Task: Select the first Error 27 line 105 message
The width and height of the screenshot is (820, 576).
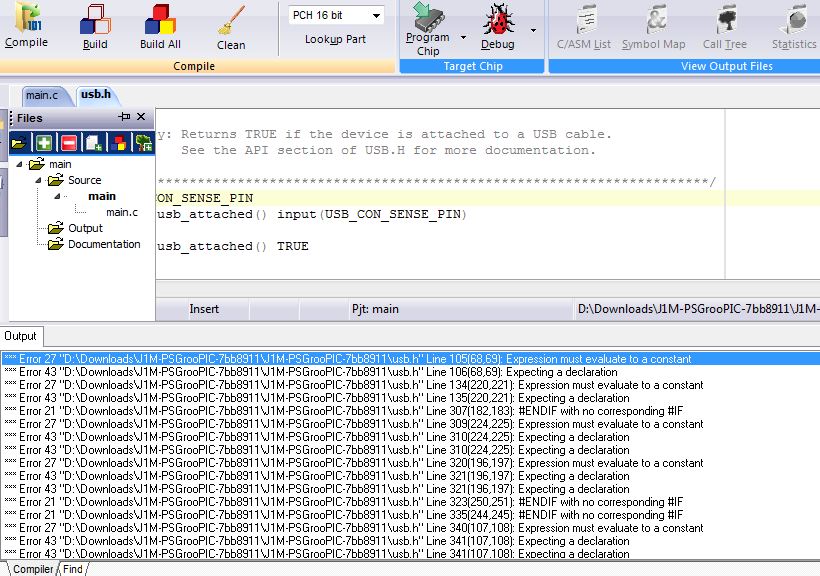Action: pyautogui.click(x=350, y=359)
